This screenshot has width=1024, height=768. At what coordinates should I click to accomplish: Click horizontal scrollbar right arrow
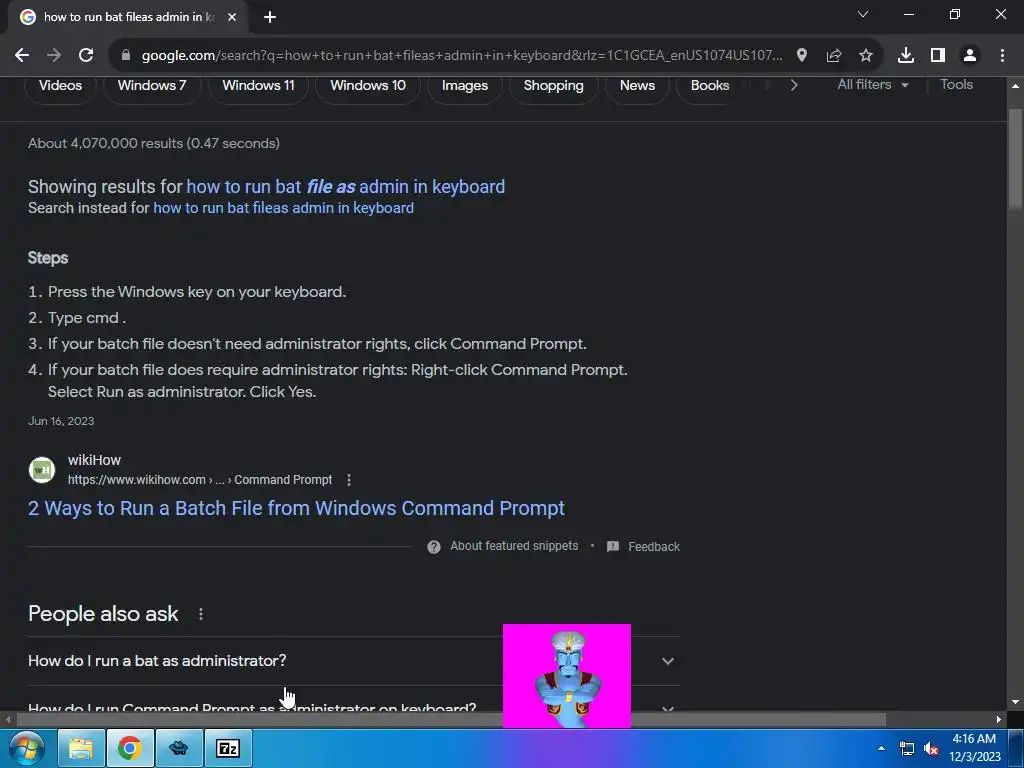coord(999,720)
